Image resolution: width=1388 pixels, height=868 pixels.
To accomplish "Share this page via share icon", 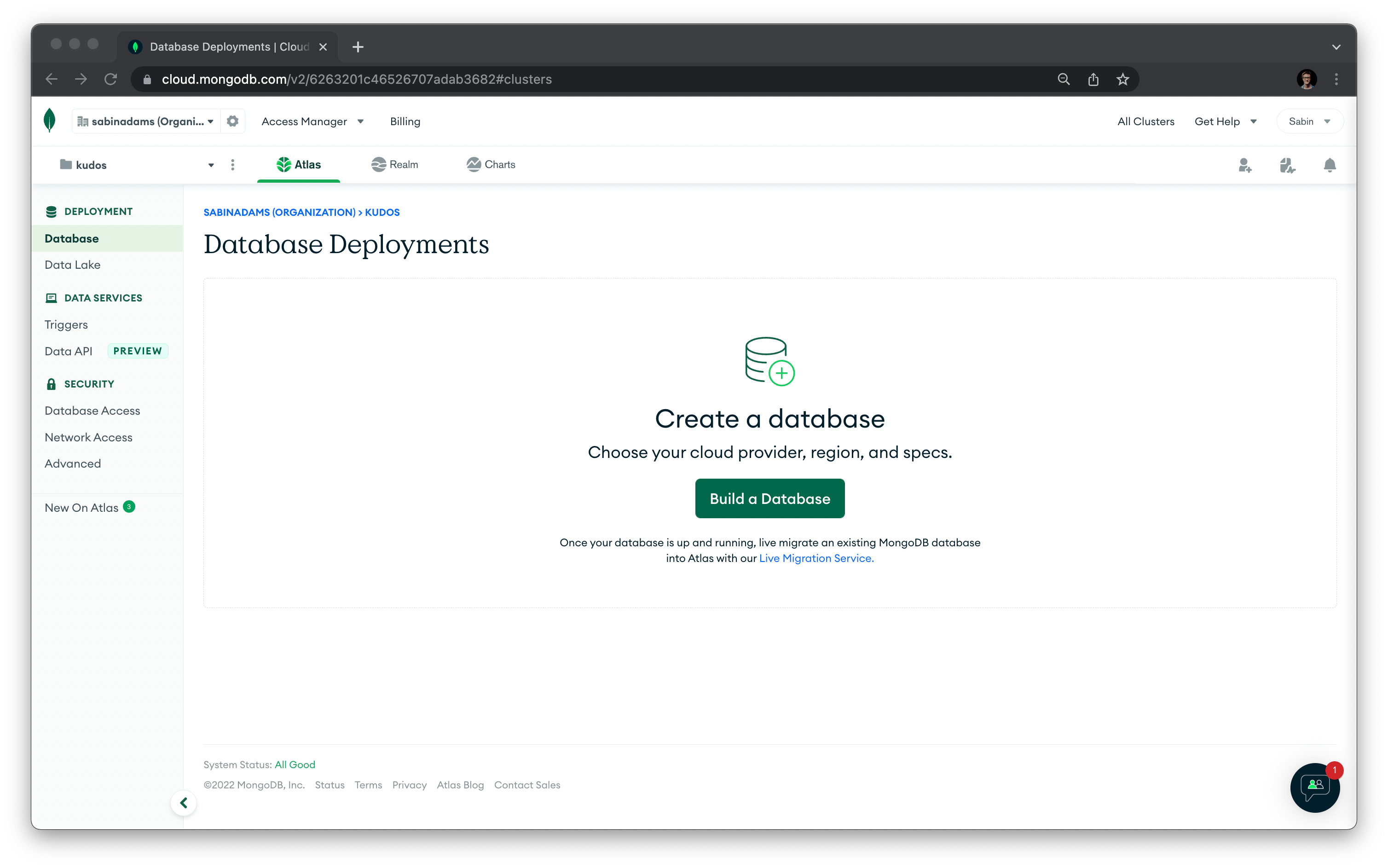I will pyautogui.click(x=1093, y=79).
